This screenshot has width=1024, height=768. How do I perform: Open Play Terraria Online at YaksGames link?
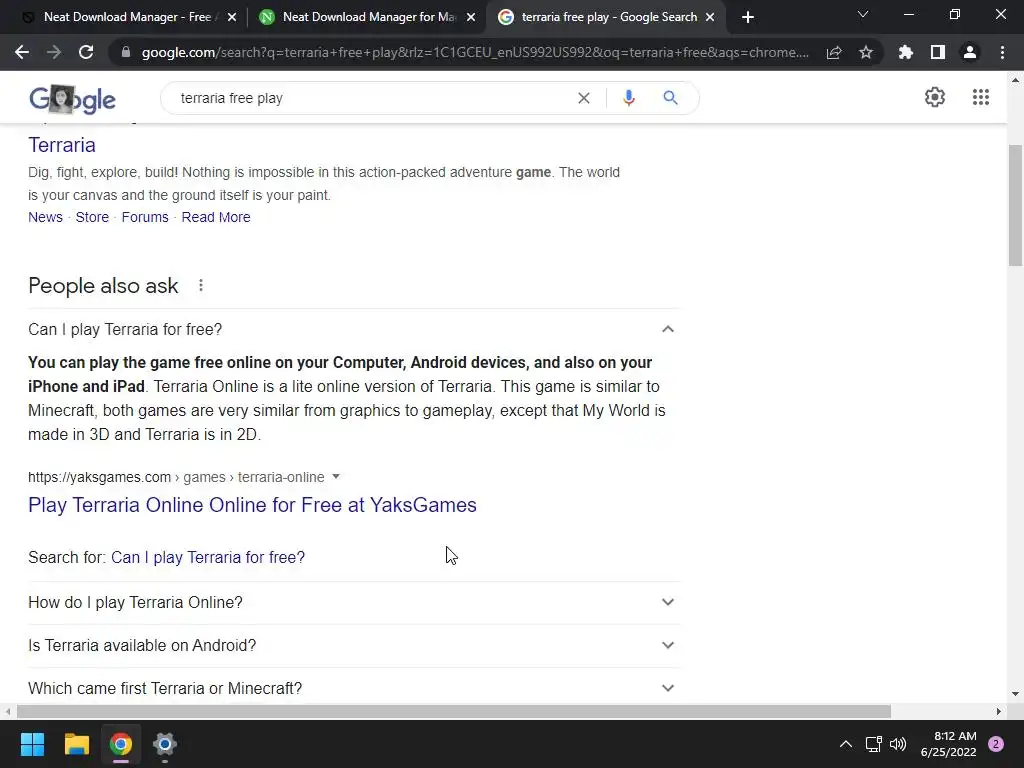pos(252,505)
